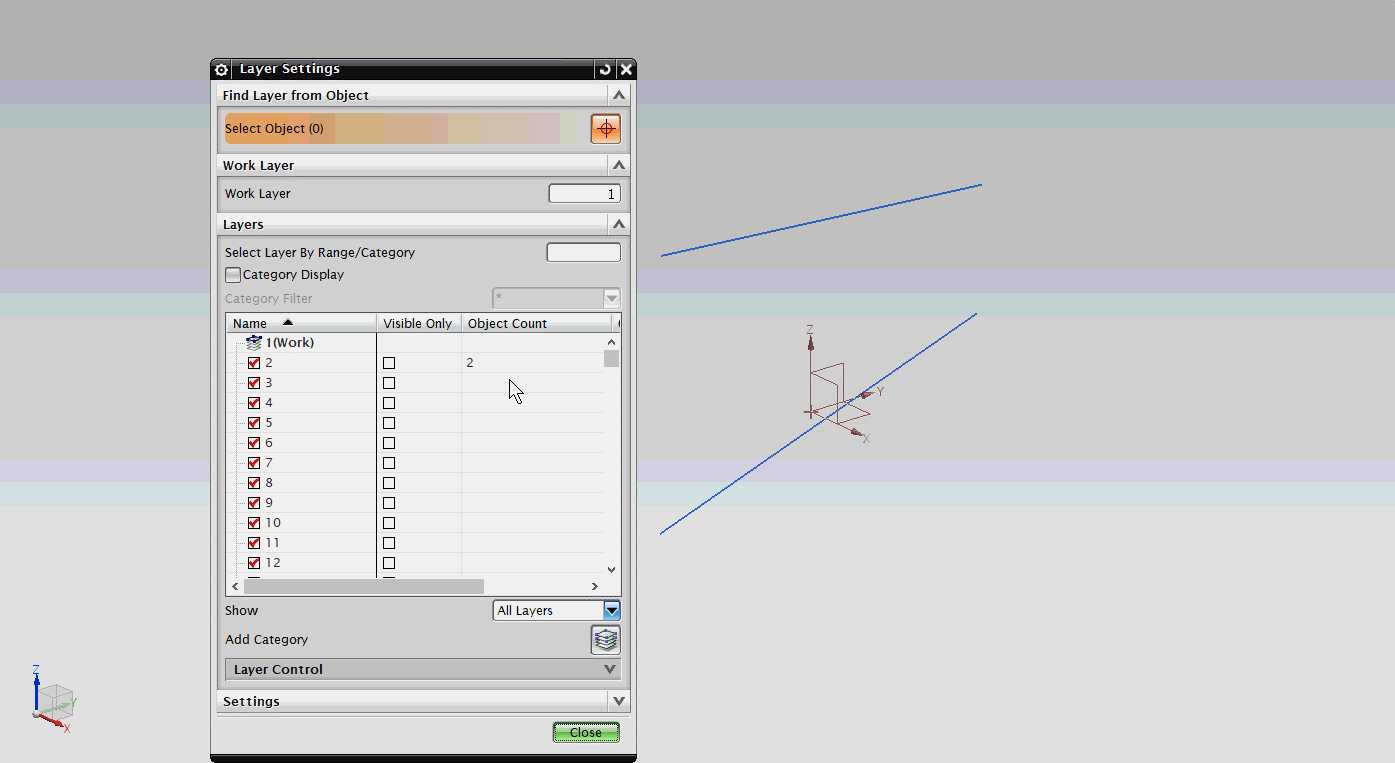Click the Add Category layers icon
1395x763 pixels.
[605, 640]
